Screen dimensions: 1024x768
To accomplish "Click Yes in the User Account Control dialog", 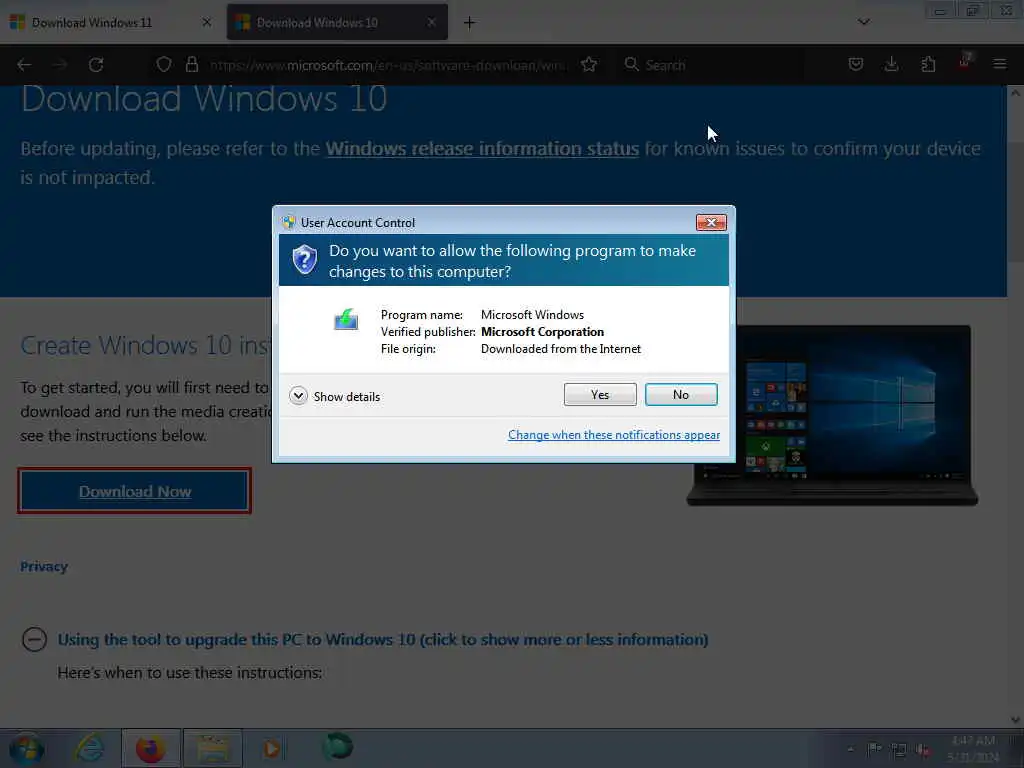I will [x=600, y=394].
